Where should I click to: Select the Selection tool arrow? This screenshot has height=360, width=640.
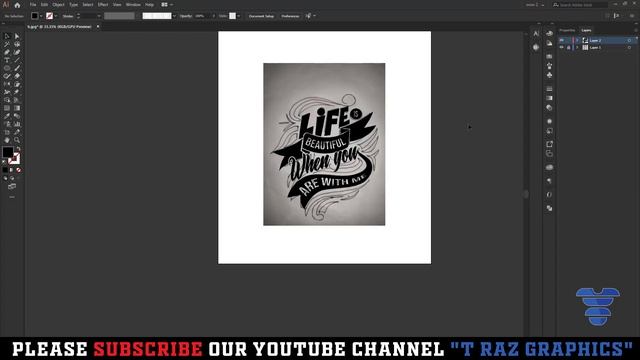(7, 36)
